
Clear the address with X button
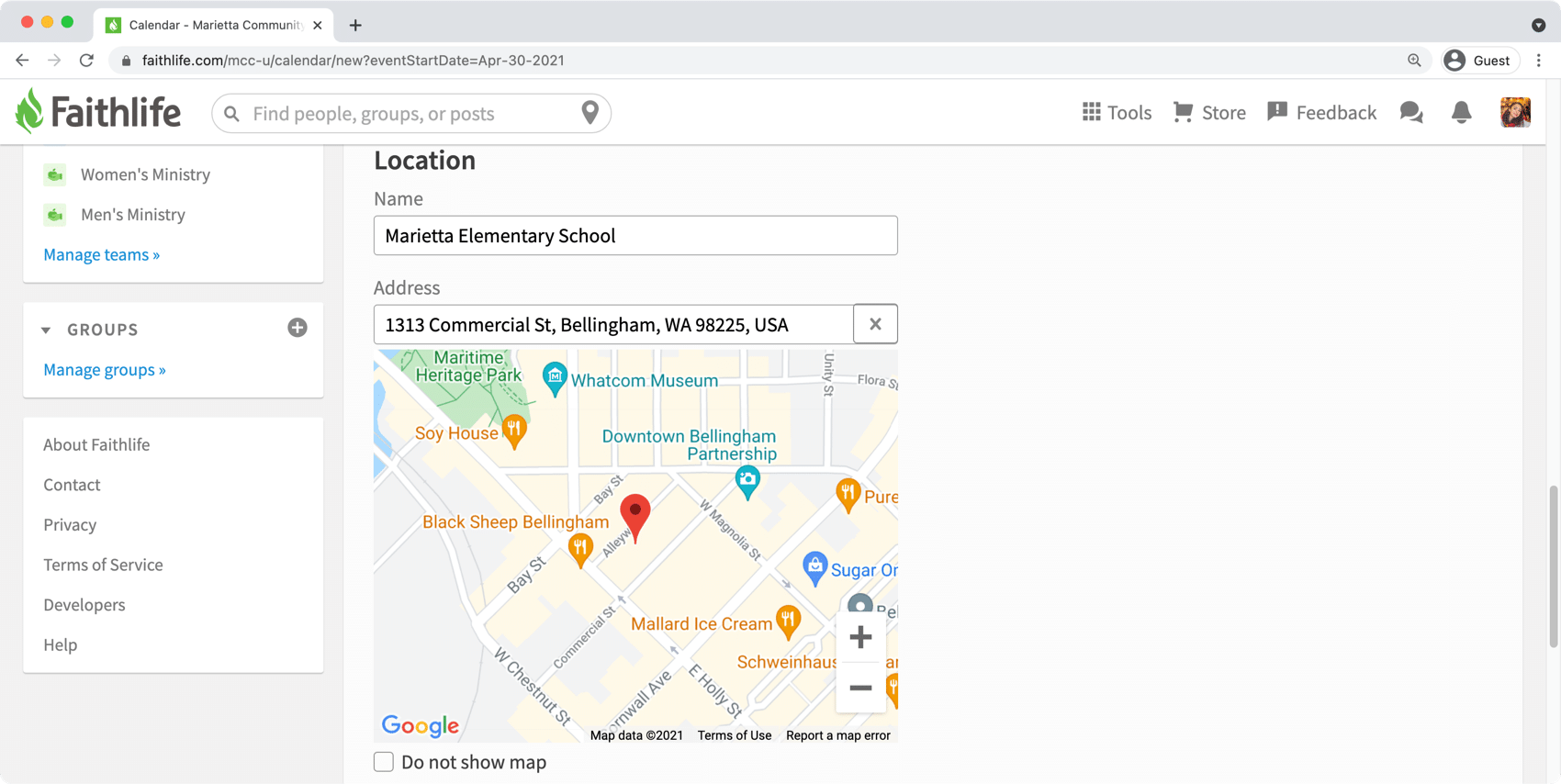click(875, 324)
